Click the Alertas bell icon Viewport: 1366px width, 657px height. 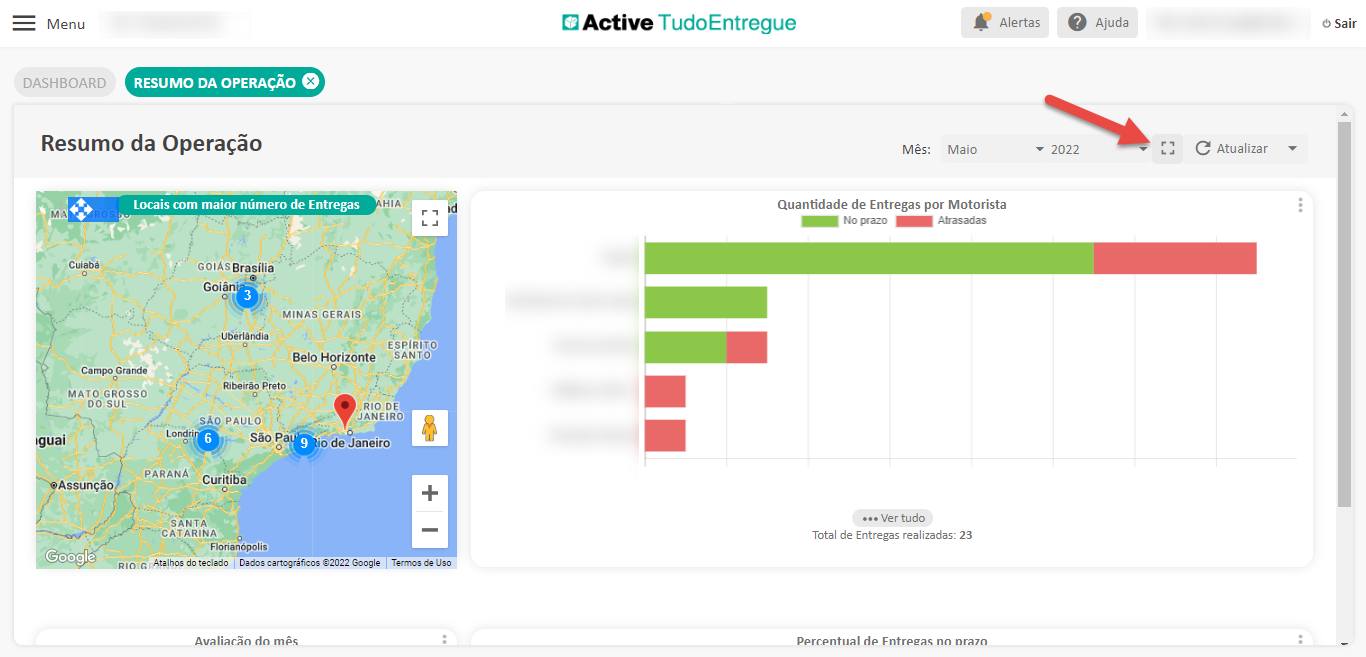tap(982, 22)
